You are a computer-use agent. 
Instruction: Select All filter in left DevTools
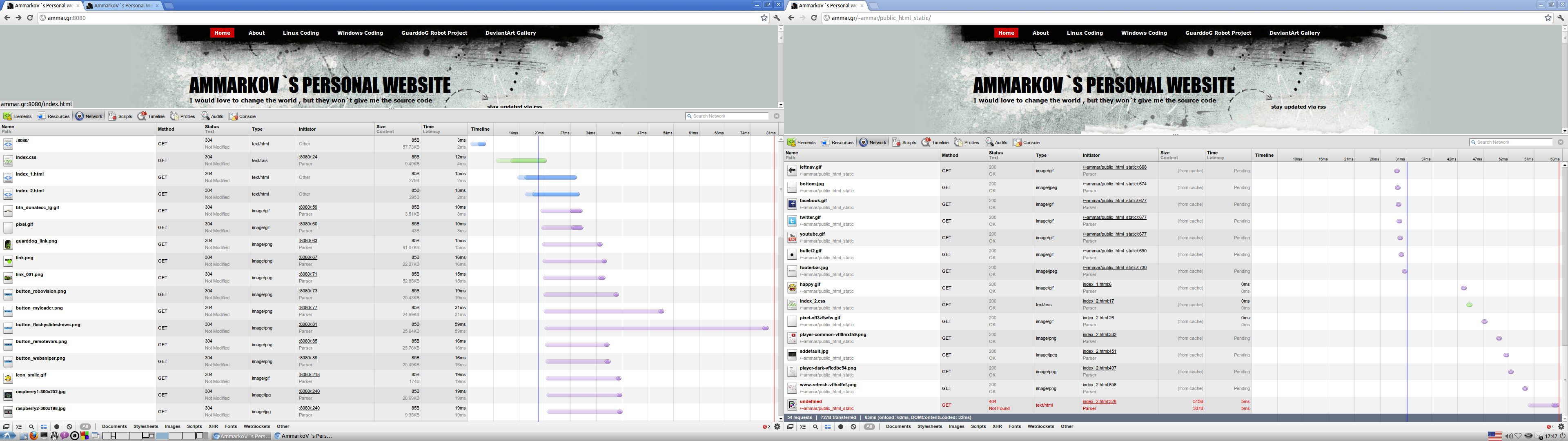(x=85, y=427)
